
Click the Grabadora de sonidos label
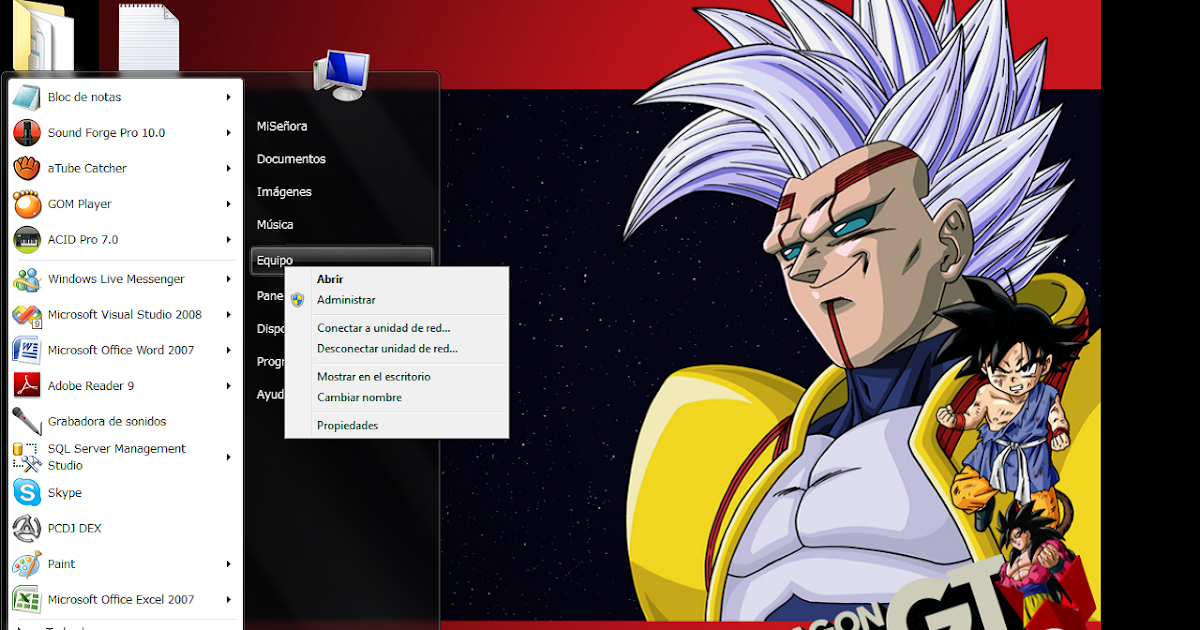107,422
